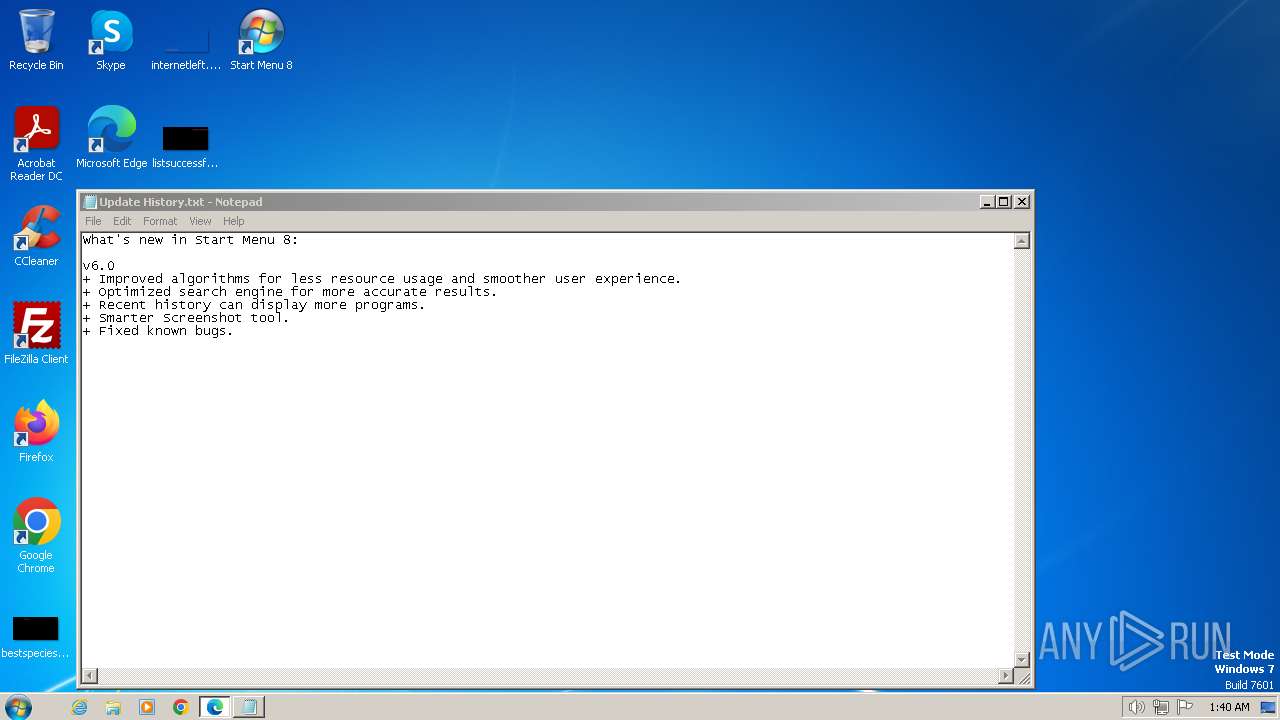The image size is (1280, 720).
Task: Click the line "What's new in Start Menu 8:"
Action: [x=190, y=240]
